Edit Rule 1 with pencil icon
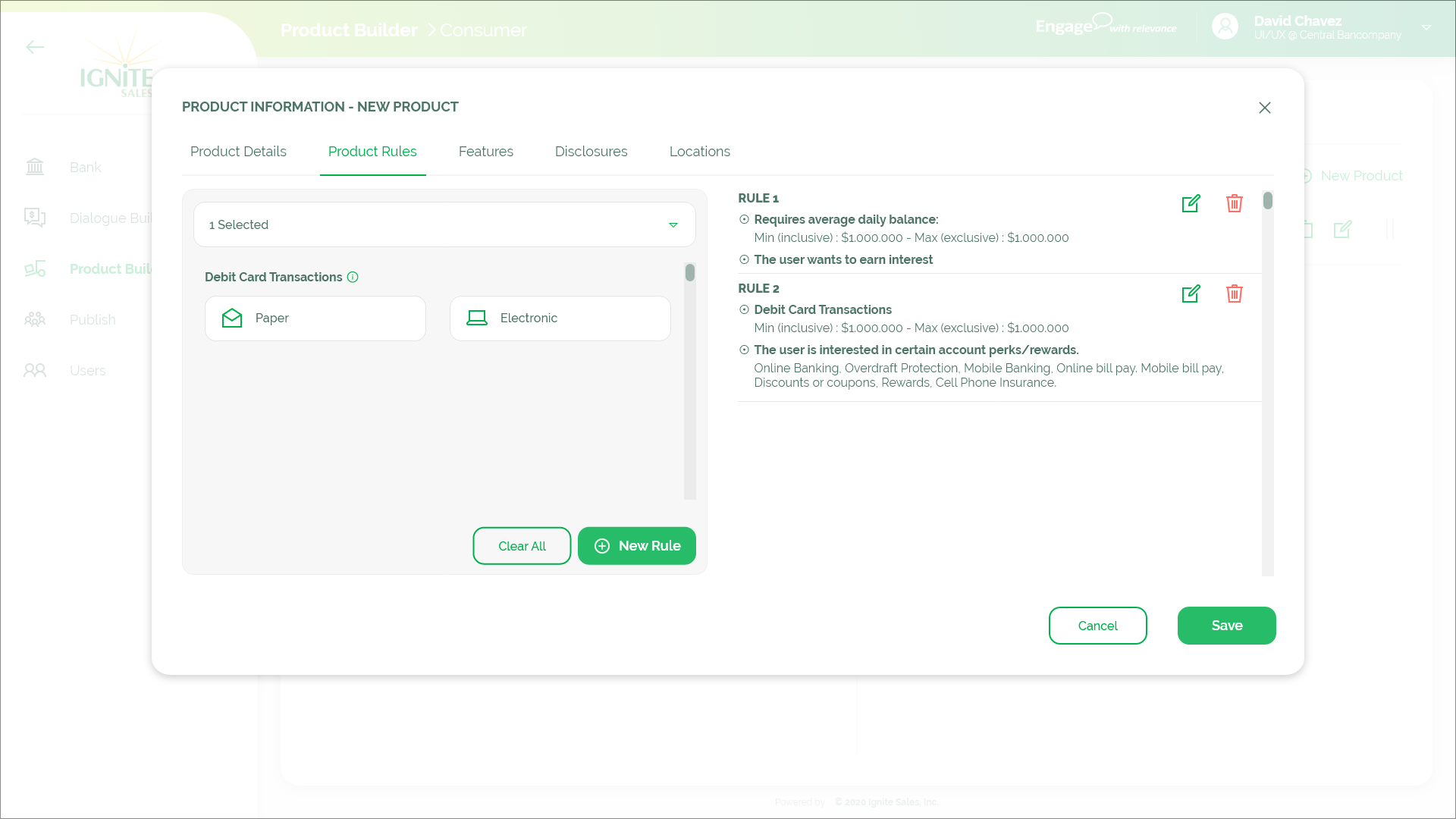The image size is (1456, 819). (x=1191, y=203)
